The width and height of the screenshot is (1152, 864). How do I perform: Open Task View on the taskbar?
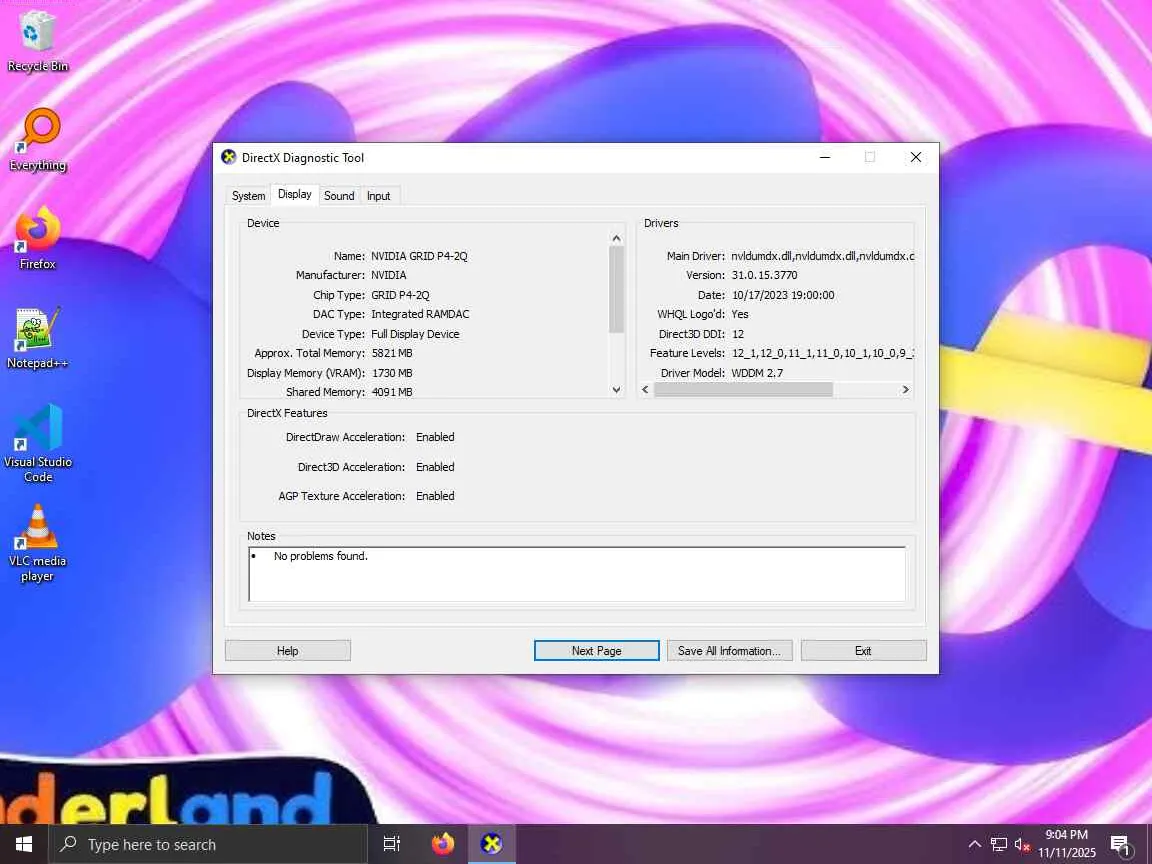click(x=392, y=844)
